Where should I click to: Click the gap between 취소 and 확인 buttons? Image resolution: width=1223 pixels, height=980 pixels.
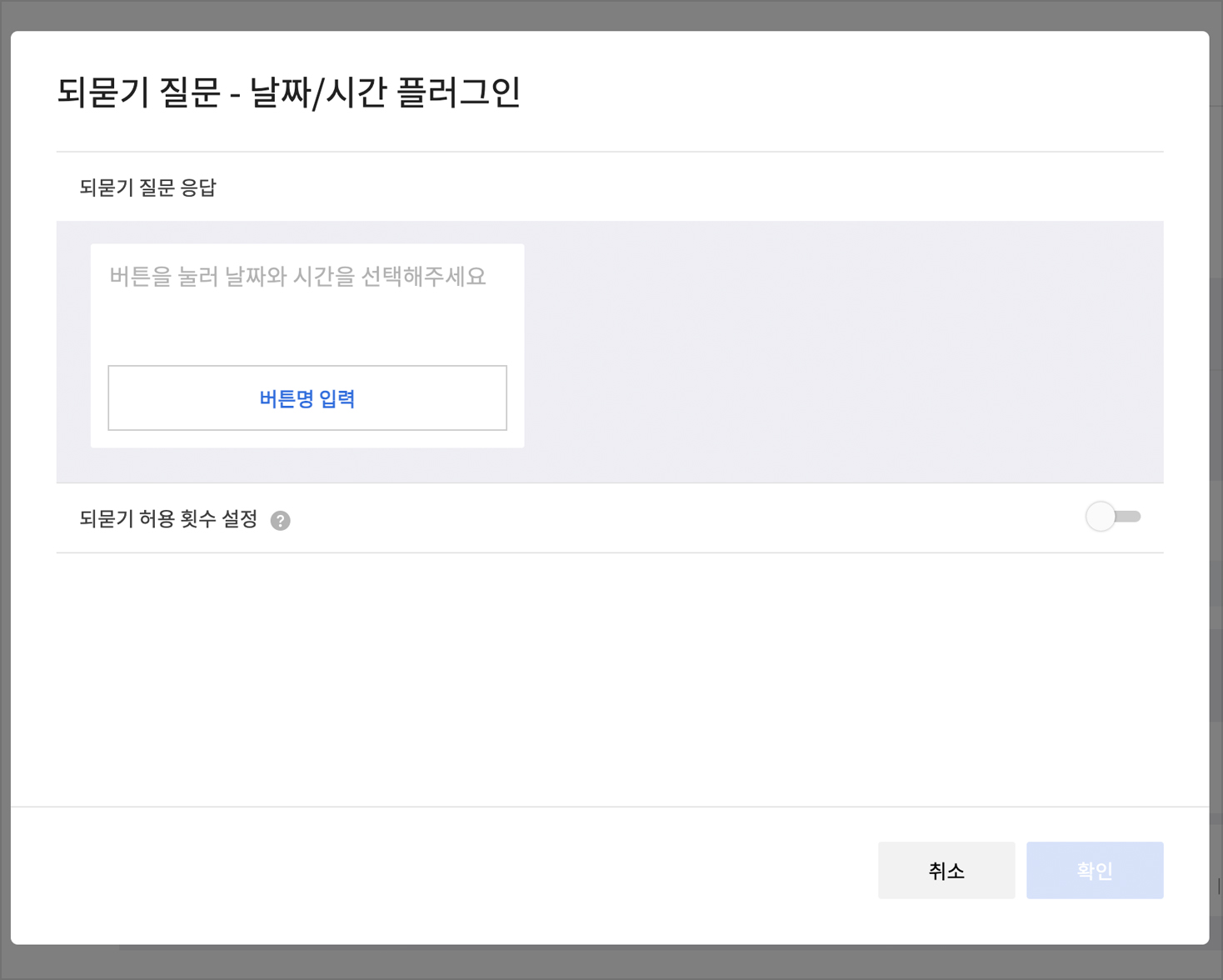tap(1021, 870)
